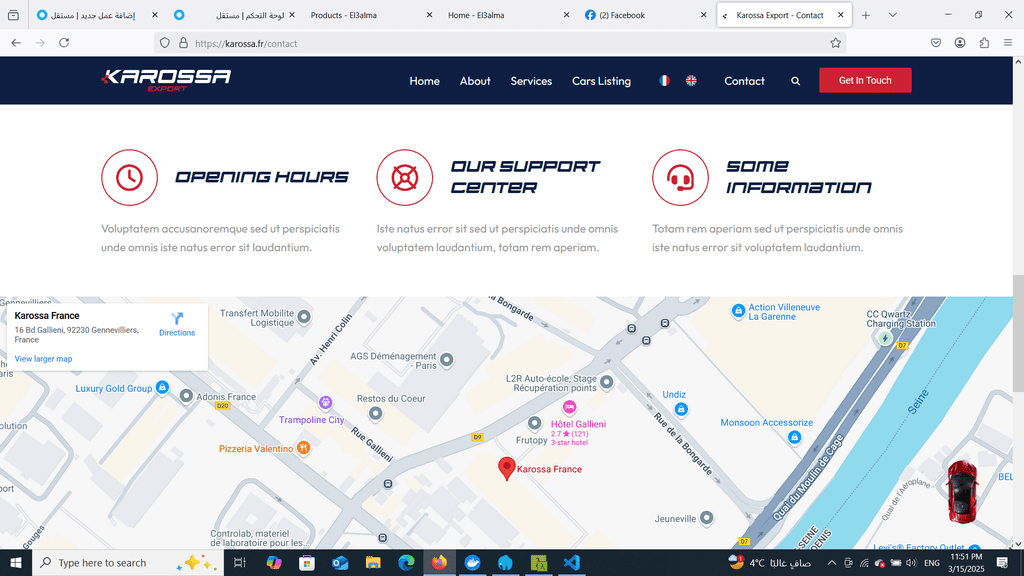The image size is (1024, 576).
Task: Select Pizzeria Valentino marker on the map
Action: pos(303,448)
